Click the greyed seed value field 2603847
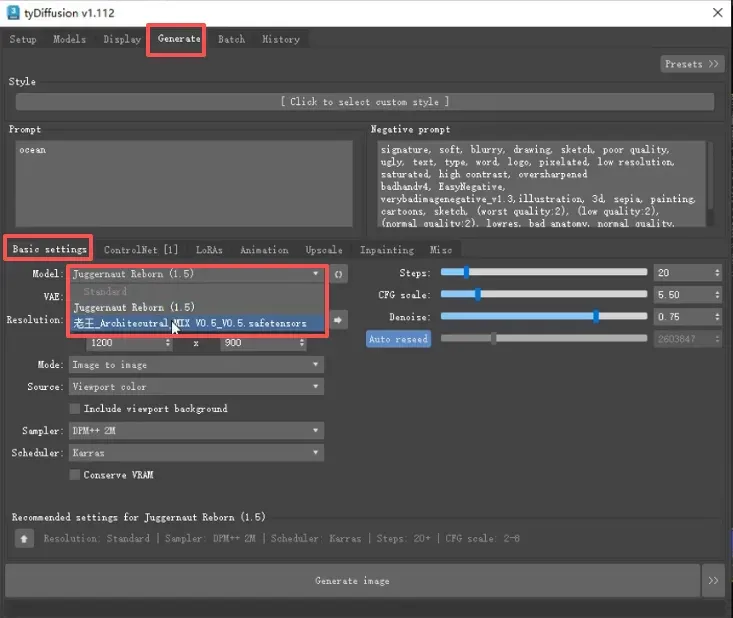Image resolution: width=733 pixels, height=618 pixels. coord(688,338)
